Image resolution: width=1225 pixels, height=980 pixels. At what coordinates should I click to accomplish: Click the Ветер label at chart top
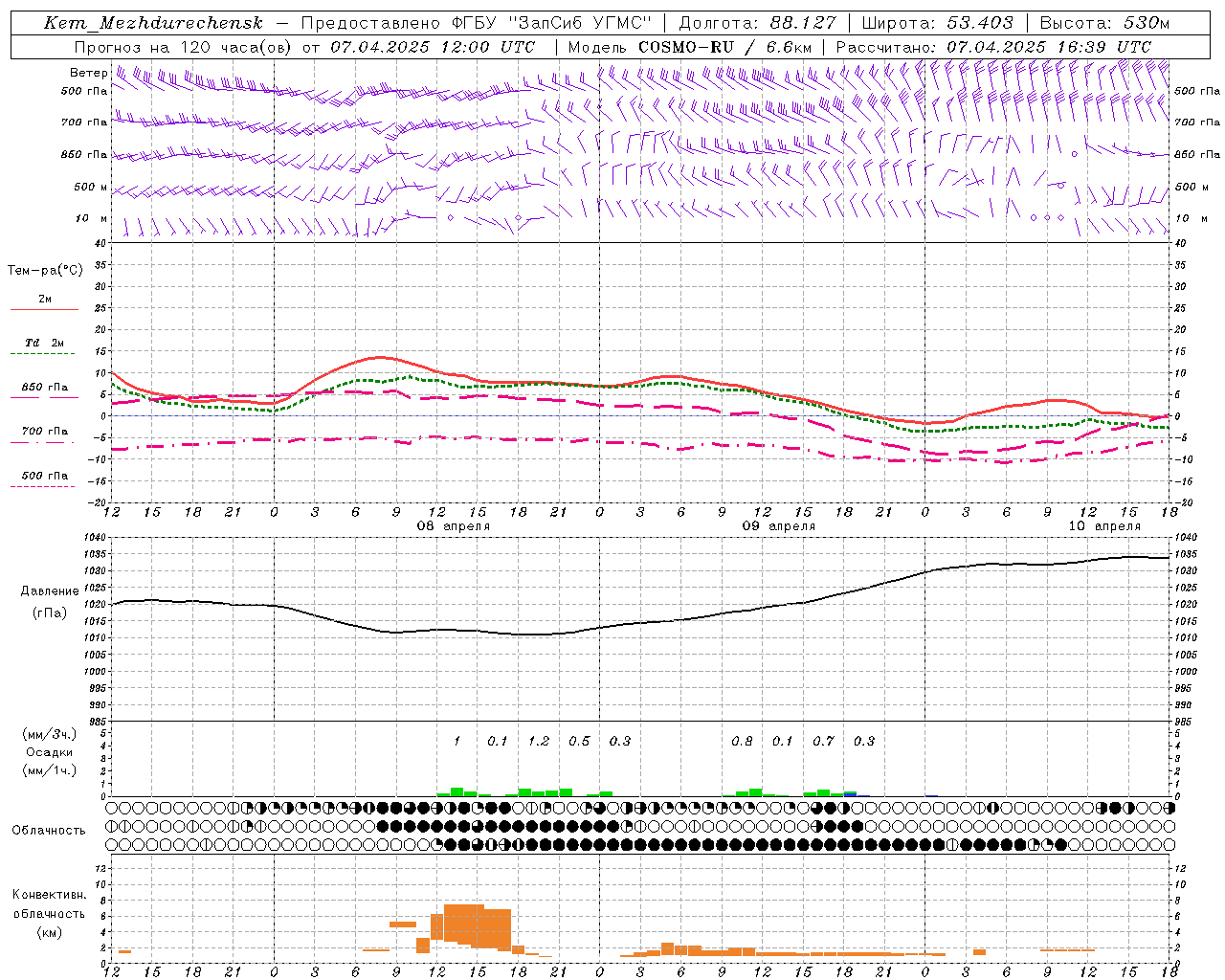point(89,73)
